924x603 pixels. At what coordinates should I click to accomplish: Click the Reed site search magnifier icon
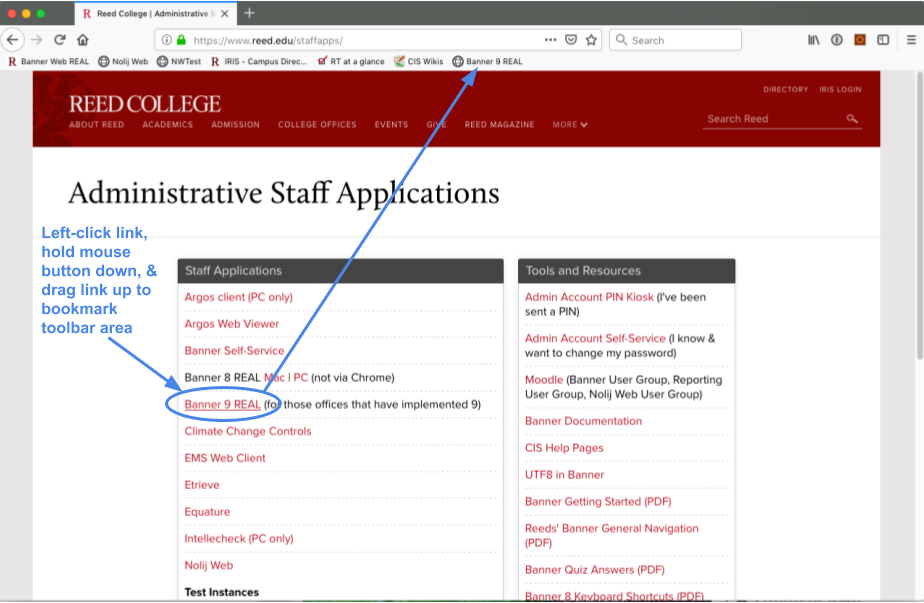coord(852,119)
